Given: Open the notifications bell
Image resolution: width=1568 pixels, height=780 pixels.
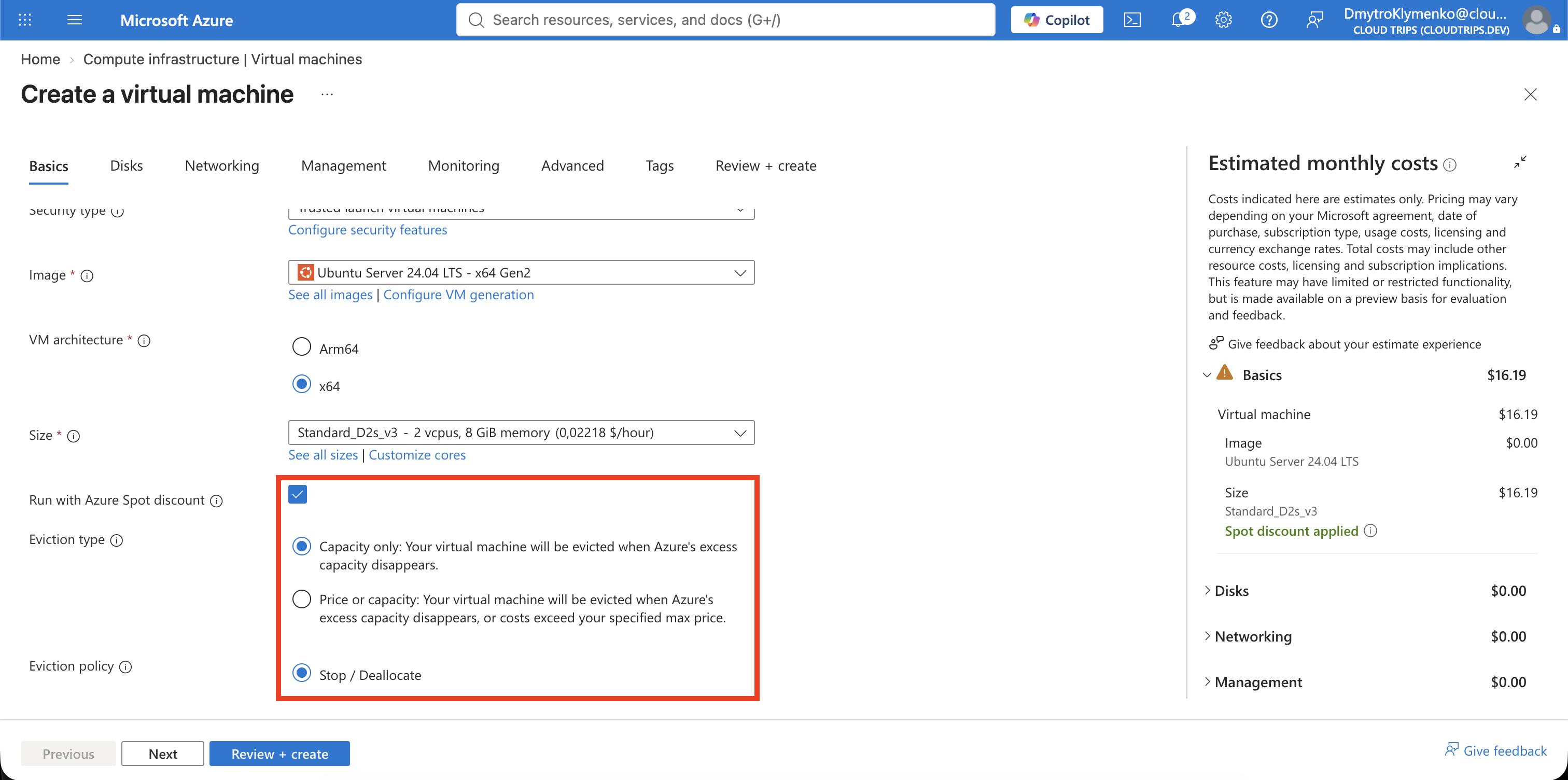Looking at the screenshot, I should (x=1179, y=20).
